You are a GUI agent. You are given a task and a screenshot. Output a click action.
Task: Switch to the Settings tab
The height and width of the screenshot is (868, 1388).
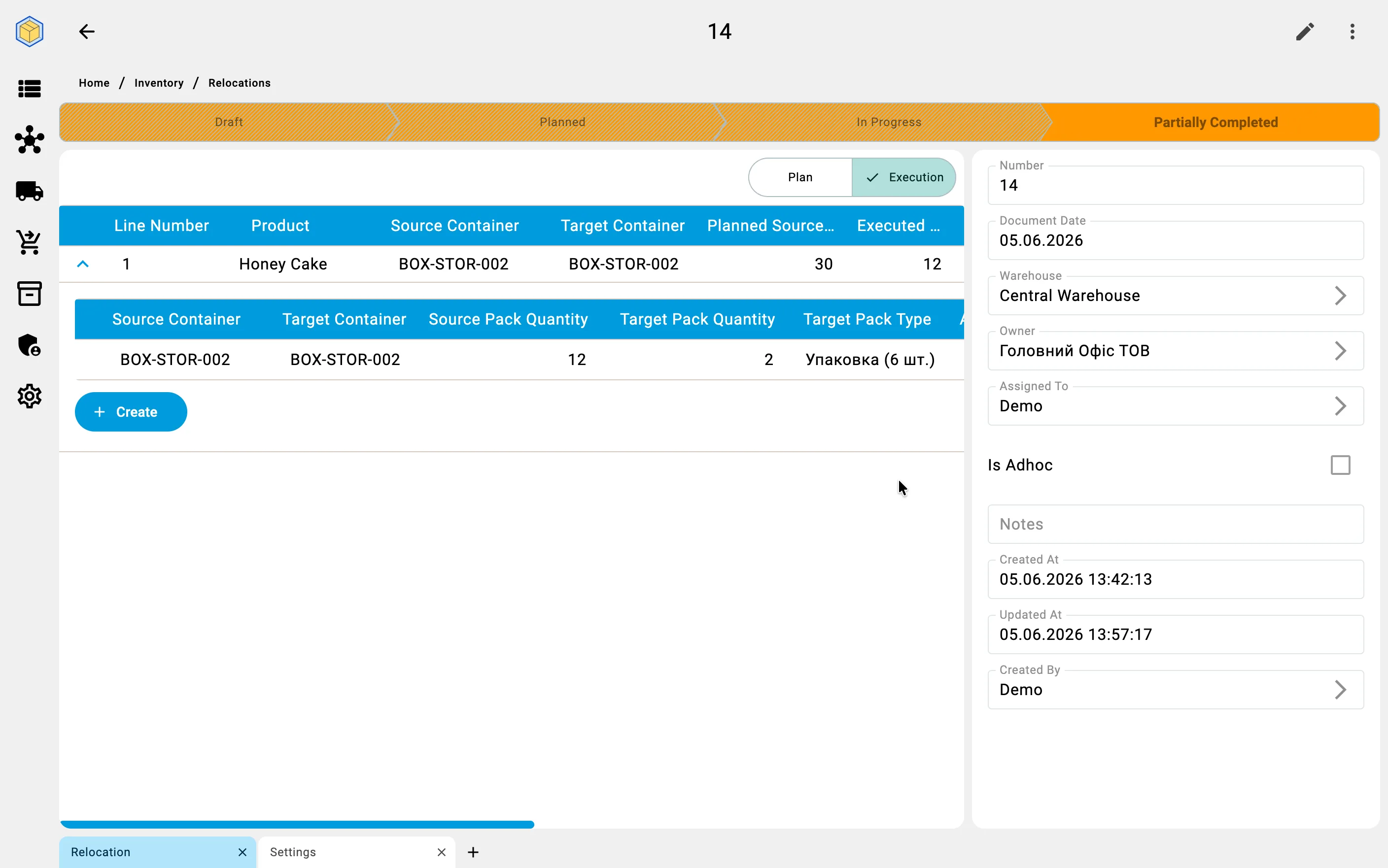[x=293, y=852]
